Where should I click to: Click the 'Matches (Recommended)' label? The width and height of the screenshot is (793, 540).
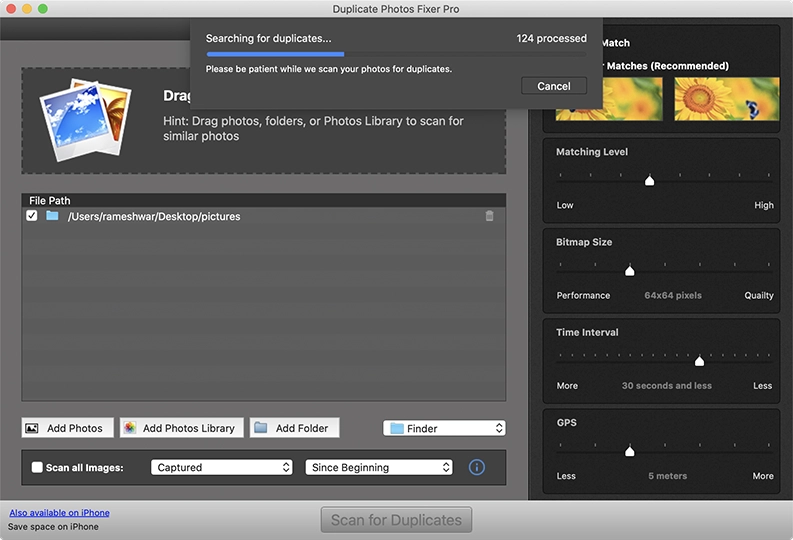coord(668,66)
